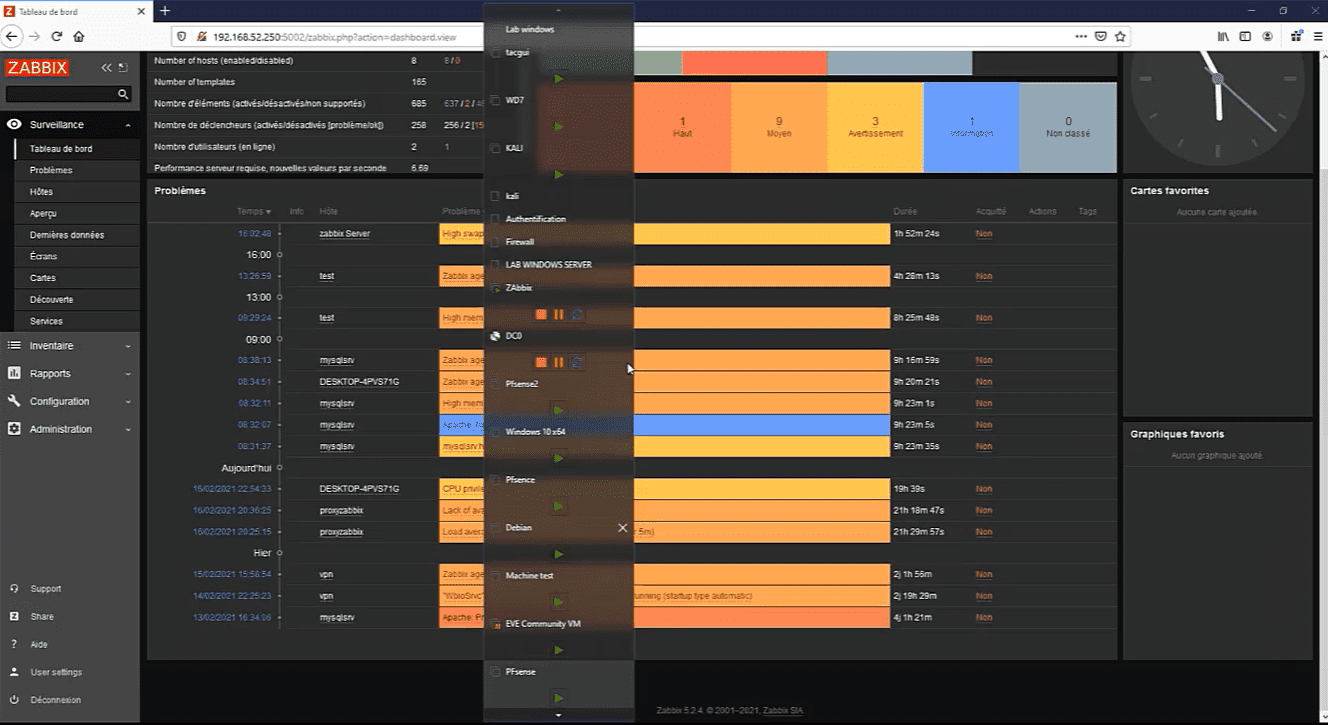This screenshot has width=1328, height=725.
Task: Select the orange Moyen severity block
Action: (779, 127)
